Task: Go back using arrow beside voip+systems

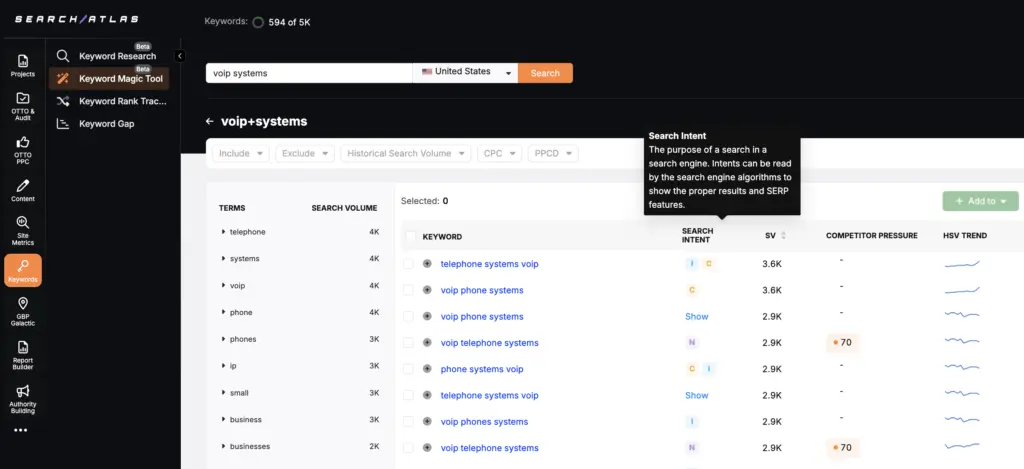Action: click(x=210, y=121)
